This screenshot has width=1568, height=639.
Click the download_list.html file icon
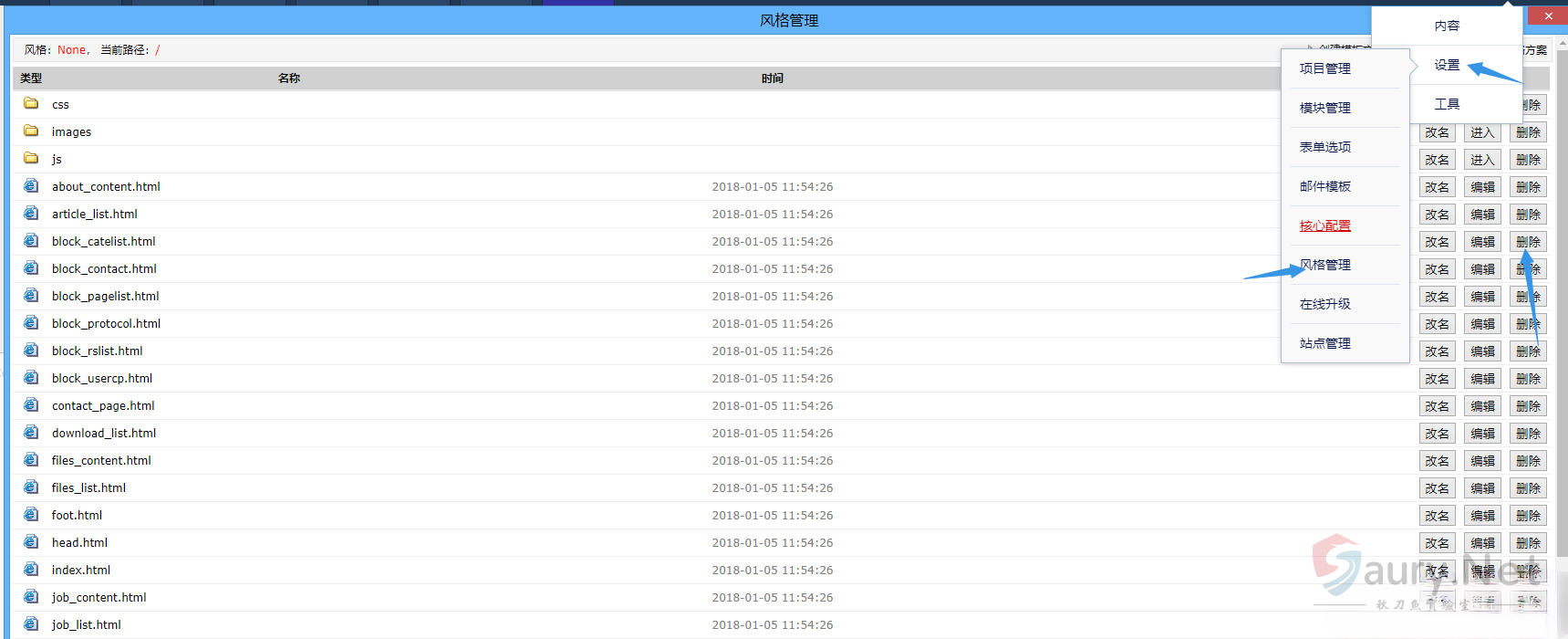point(31,433)
